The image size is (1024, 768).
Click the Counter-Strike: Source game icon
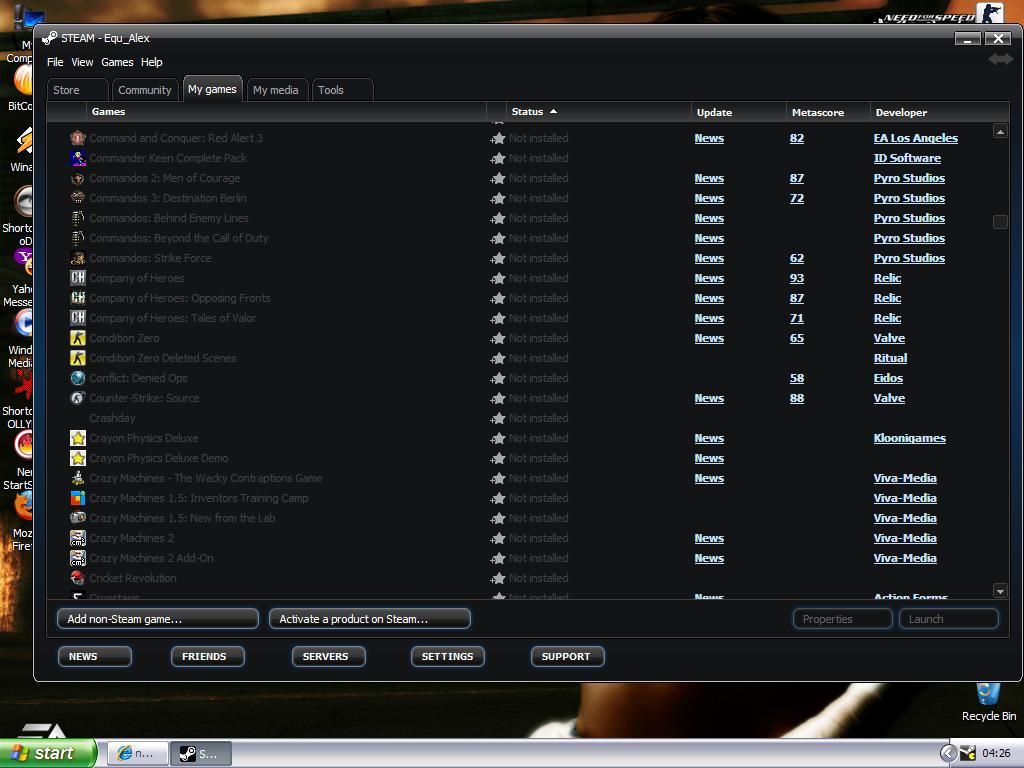tap(78, 398)
